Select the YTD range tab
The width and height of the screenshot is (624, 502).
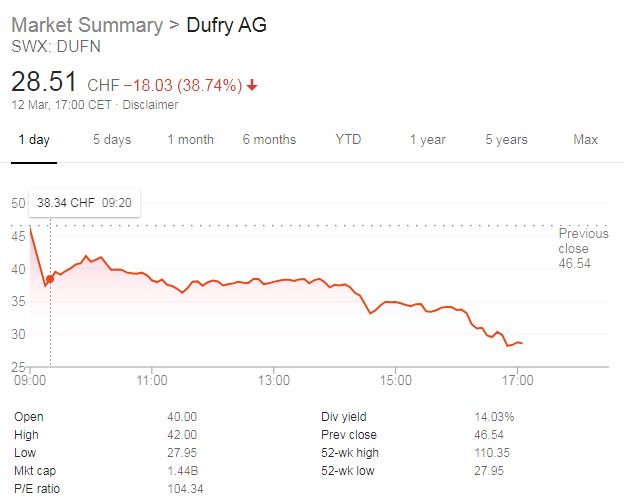348,140
